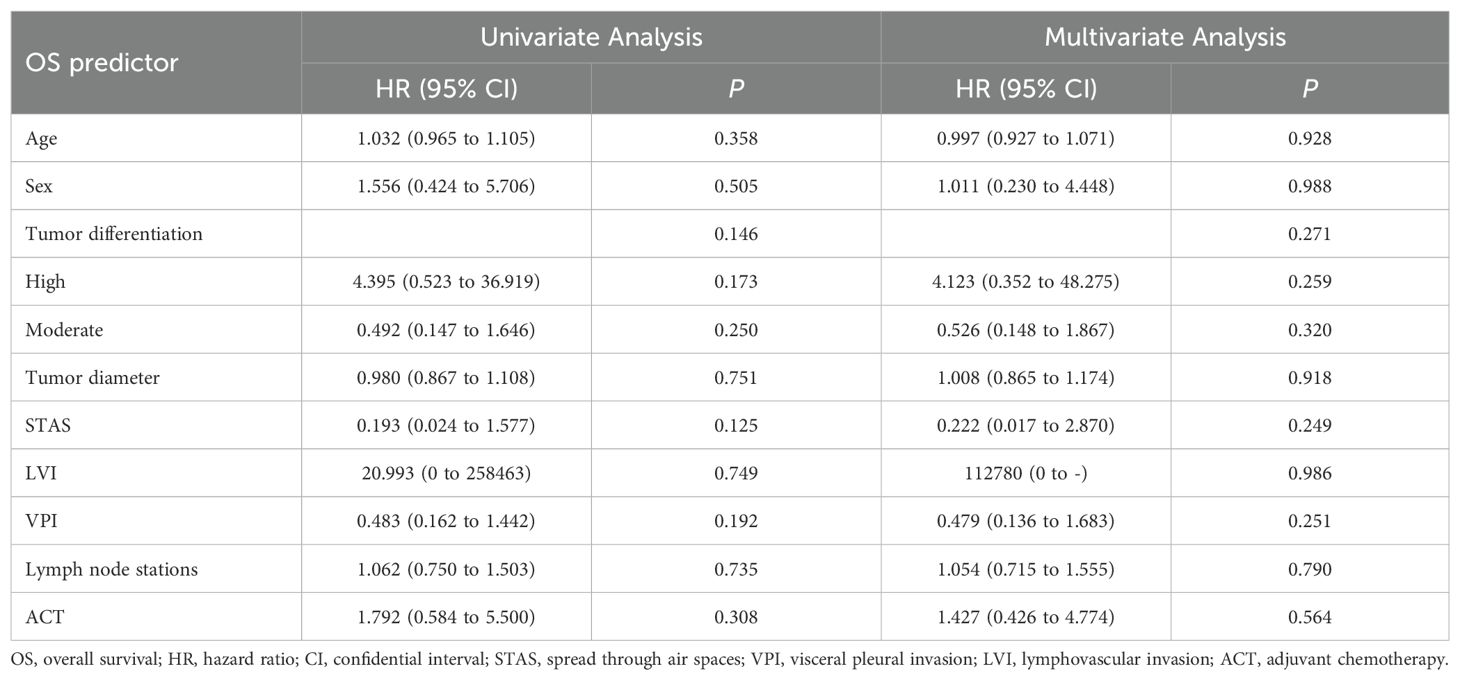Viewport: 1460px width, 680px height.
Task: Click the abbreviations footnote below the table
Action: [729, 660]
